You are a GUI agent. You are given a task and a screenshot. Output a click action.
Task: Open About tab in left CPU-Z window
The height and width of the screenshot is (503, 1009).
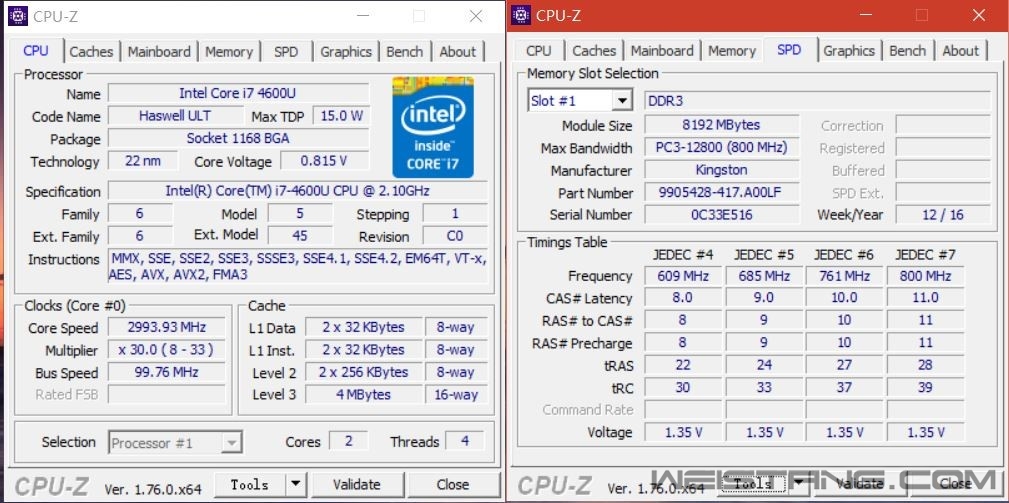[458, 51]
